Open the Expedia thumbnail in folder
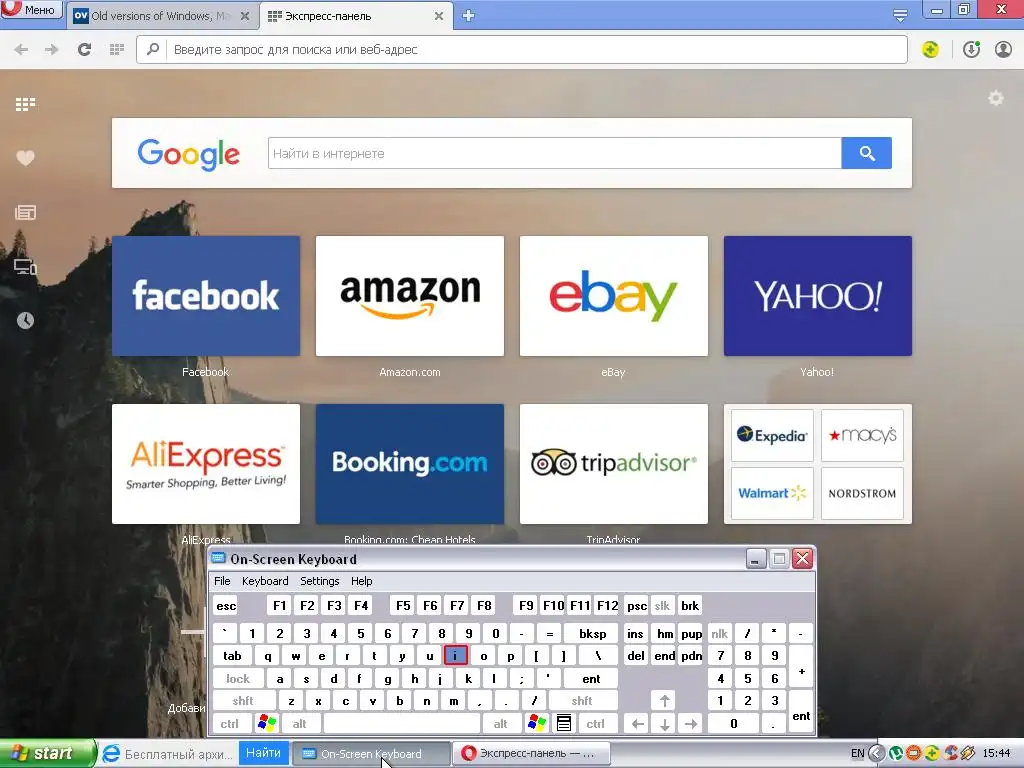 [772, 436]
